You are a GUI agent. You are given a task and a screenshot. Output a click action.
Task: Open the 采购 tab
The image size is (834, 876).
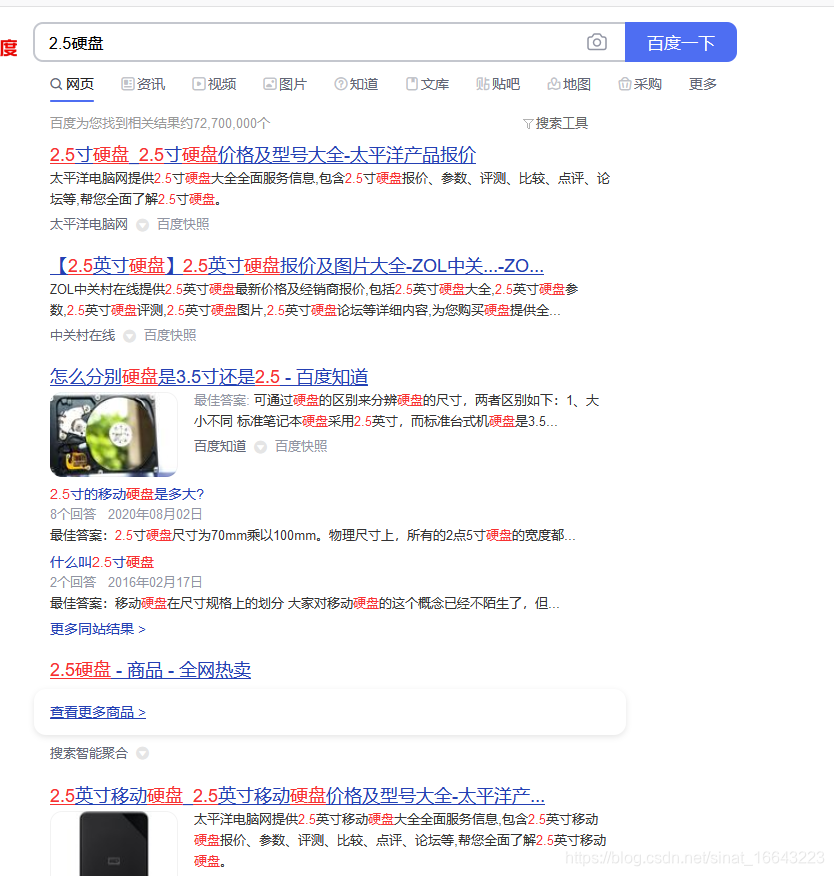(x=640, y=84)
